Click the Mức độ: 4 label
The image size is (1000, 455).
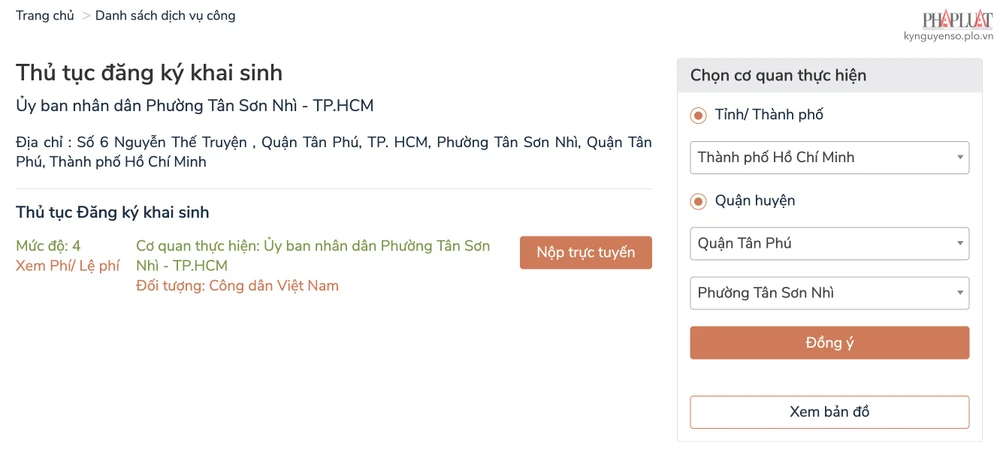tap(48, 246)
